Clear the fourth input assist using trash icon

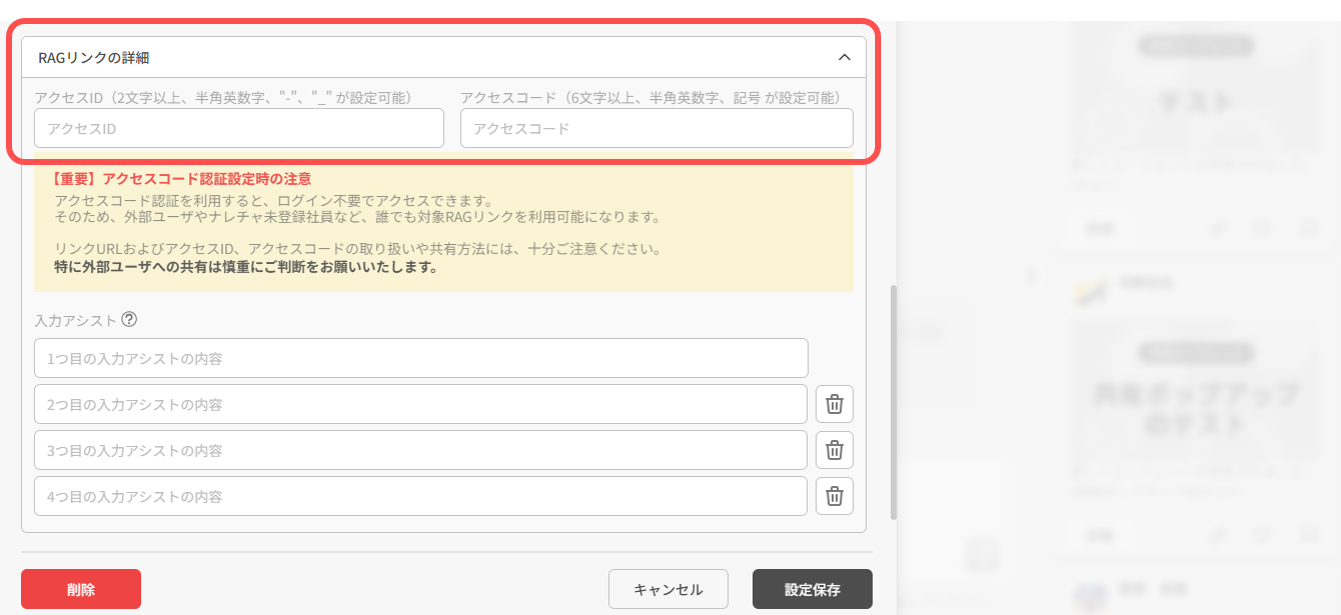click(836, 496)
